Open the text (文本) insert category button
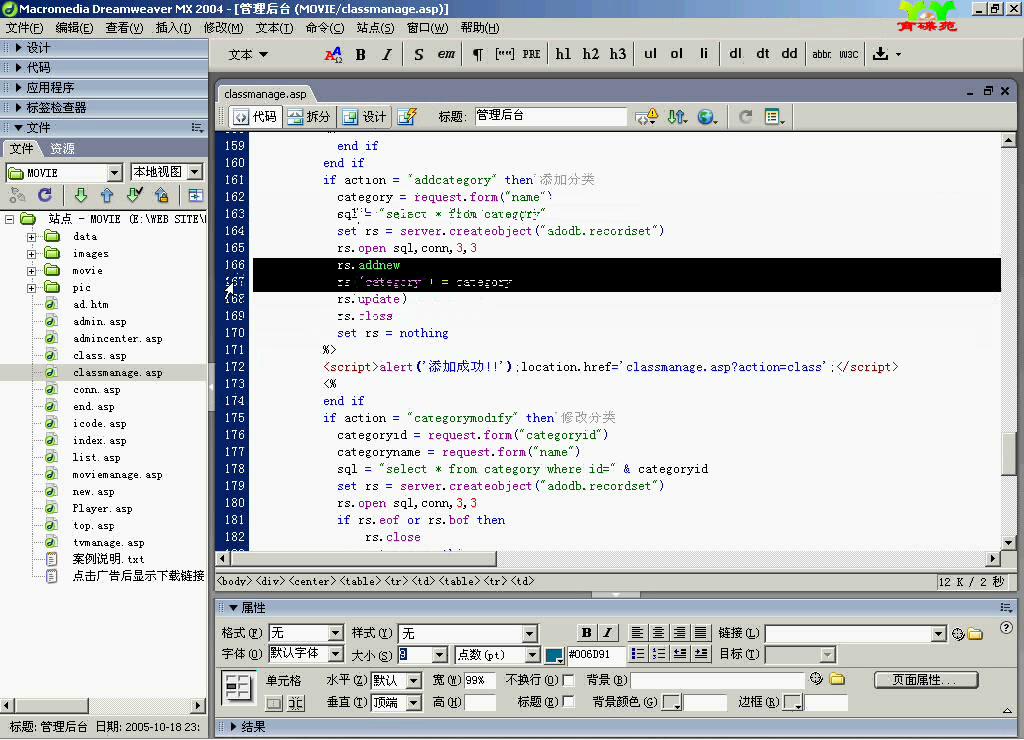Image resolution: width=1024 pixels, height=740 pixels. pos(248,55)
